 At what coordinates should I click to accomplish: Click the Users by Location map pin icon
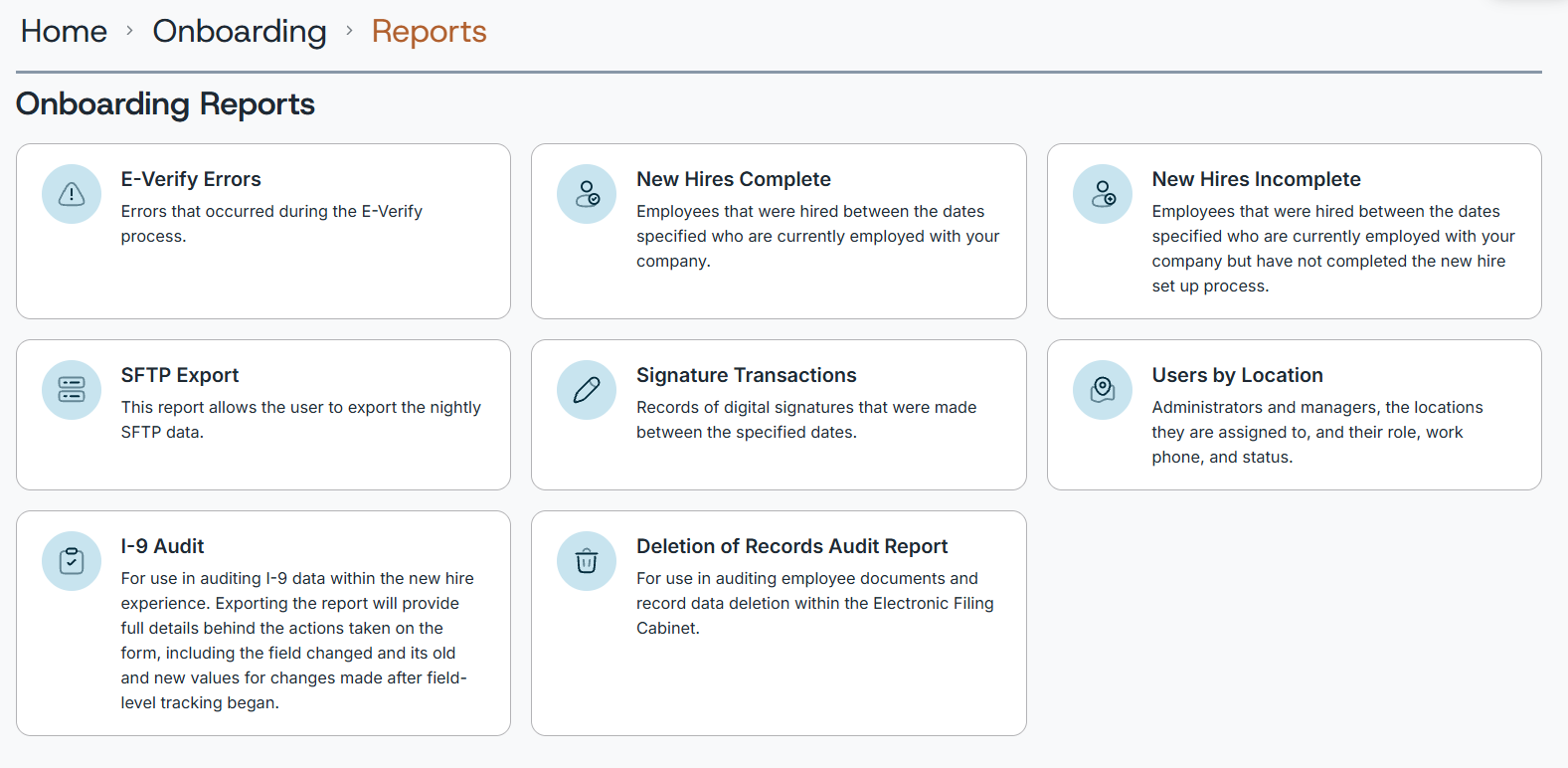click(1103, 390)
